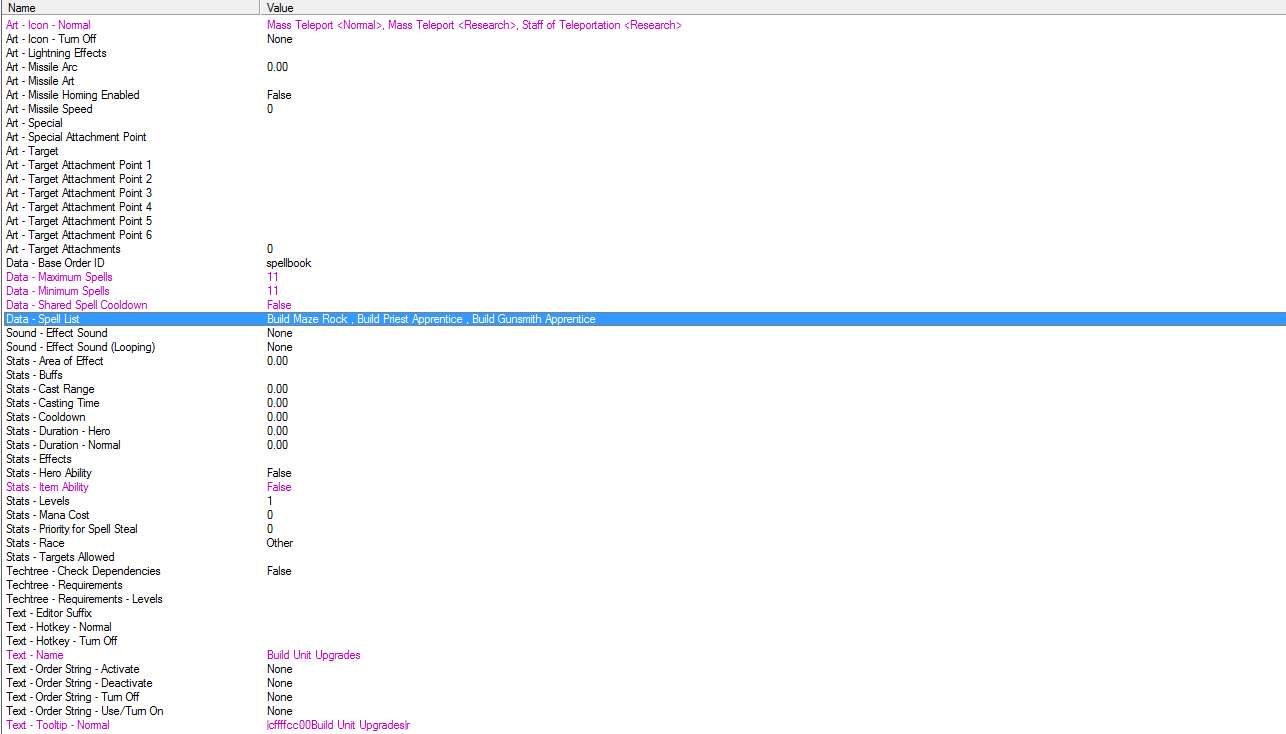Viewport: 1286px width, 734px height.
Task: Click the '|cffffcc00Build Unit Upgrades|r' tooltip value
Action: (x=338, y=725)
